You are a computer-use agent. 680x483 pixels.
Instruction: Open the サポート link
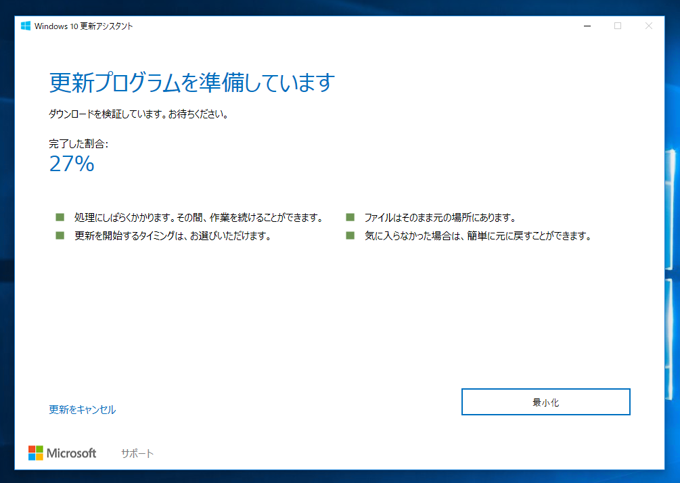pos(137,454)
